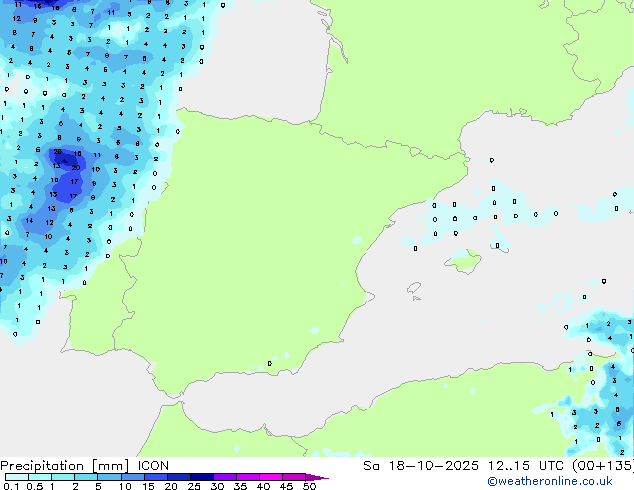
Task: Select legend swatch between 15 and 20
Action: (155, 477)
